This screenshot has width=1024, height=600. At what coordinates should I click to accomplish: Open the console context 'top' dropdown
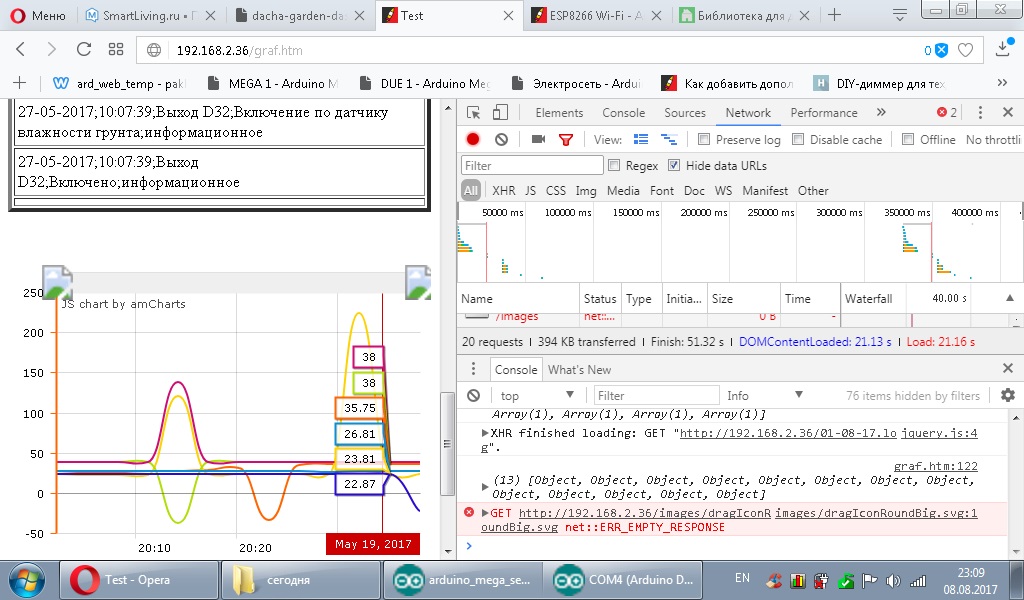pos(537,396)
